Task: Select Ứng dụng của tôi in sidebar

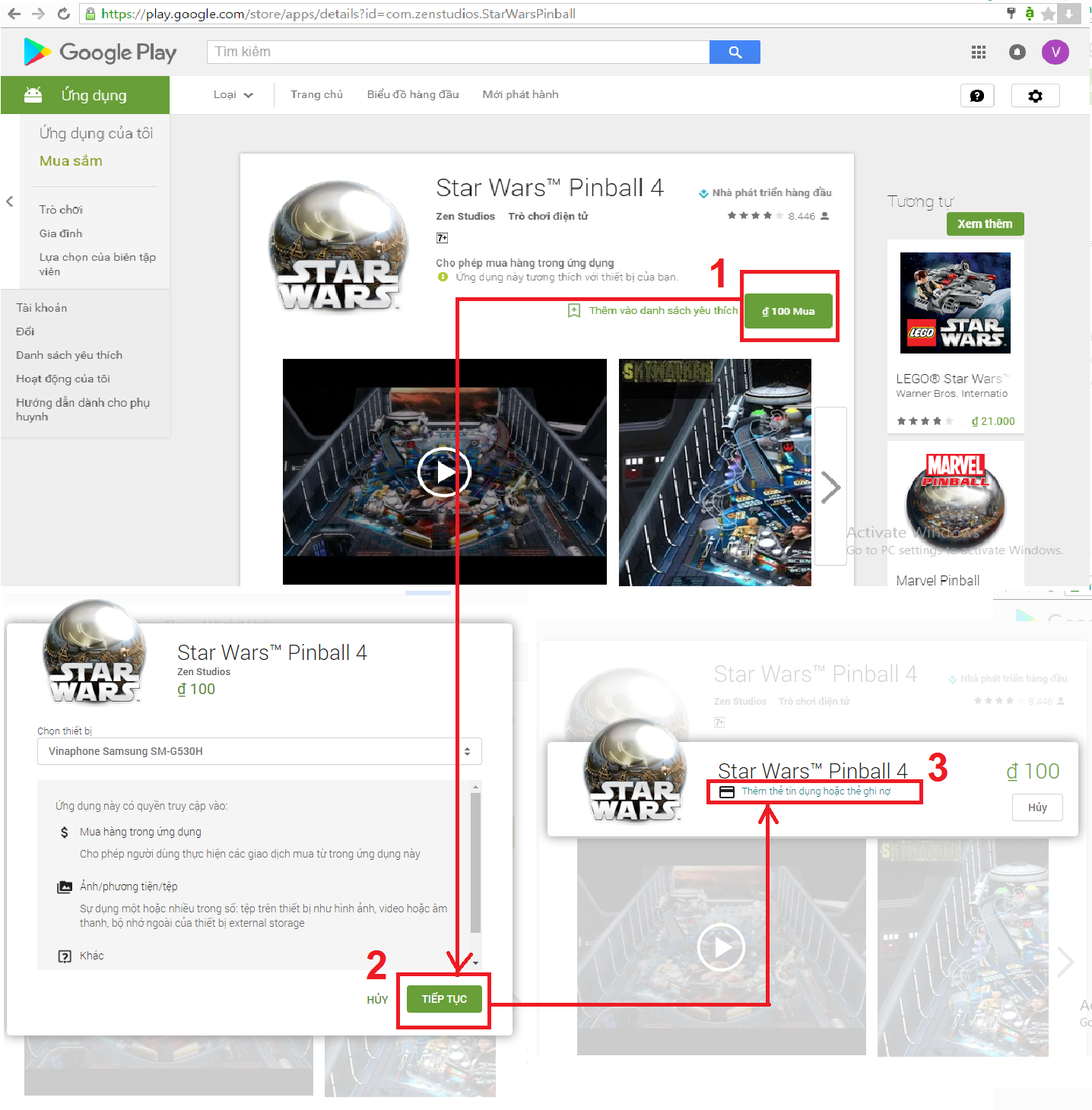Action: (96, 133)
